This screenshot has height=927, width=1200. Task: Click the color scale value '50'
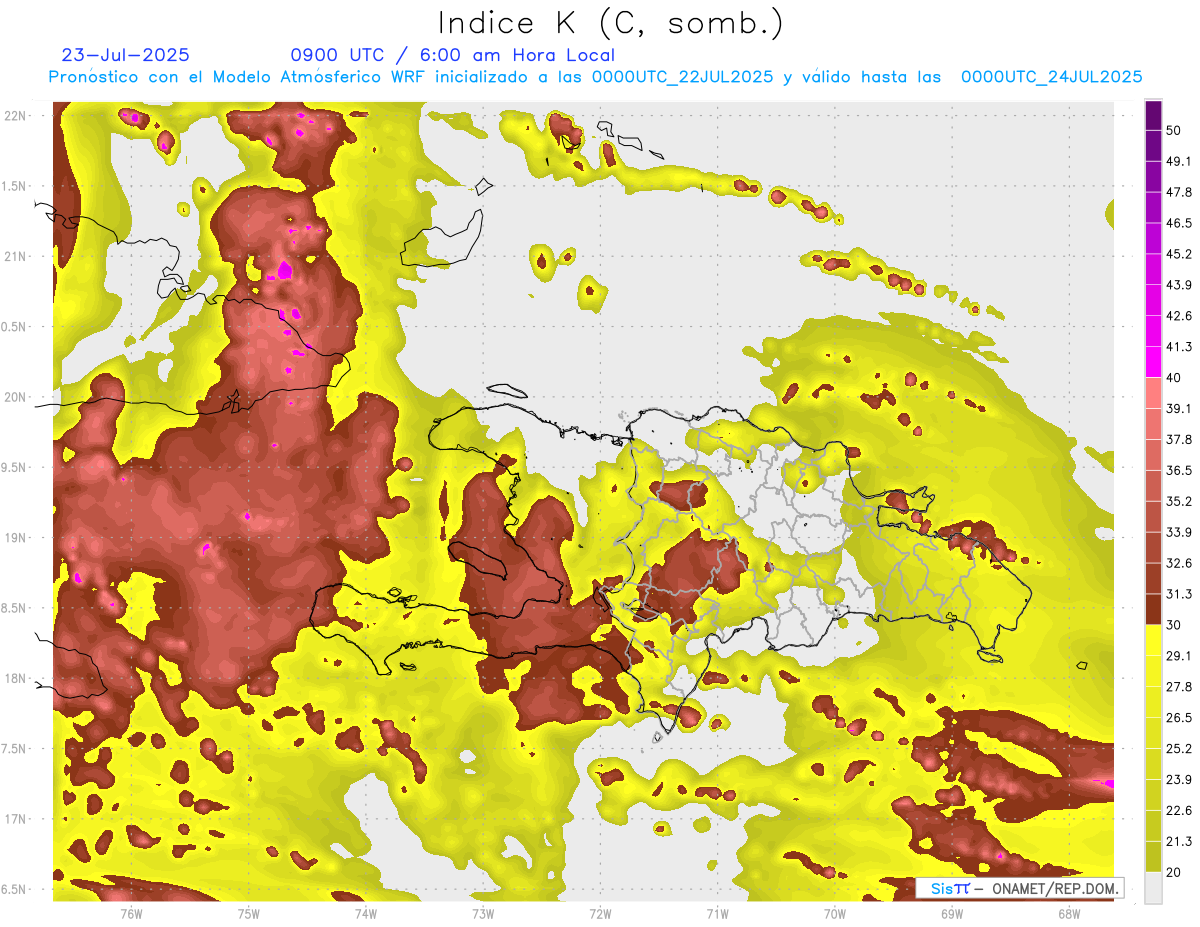pyautogui.click(x=1174, y=130)
